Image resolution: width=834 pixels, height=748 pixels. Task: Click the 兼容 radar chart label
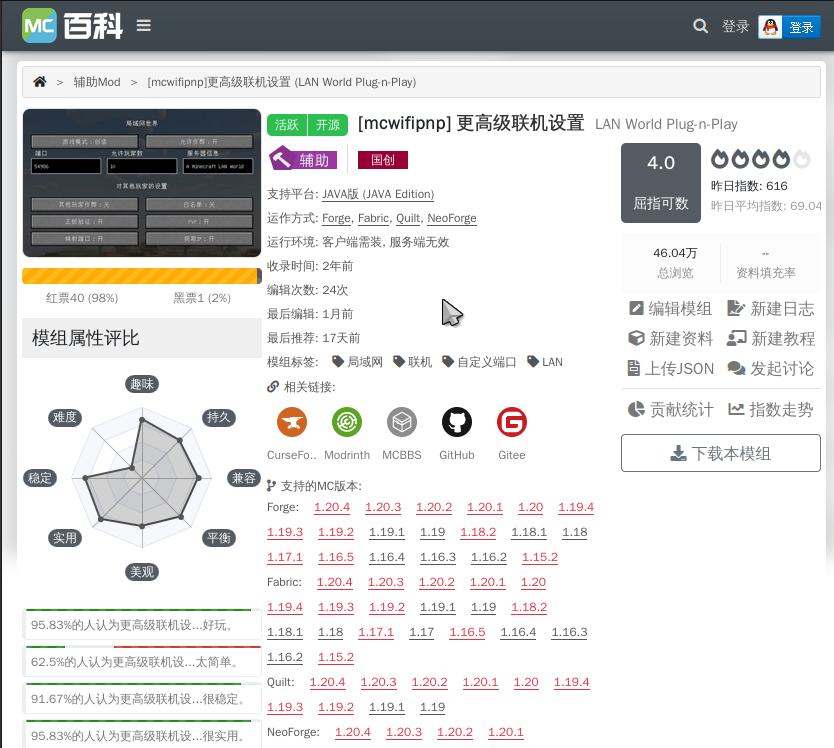point(244,478)
